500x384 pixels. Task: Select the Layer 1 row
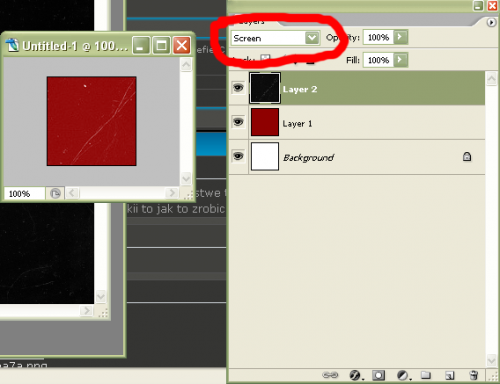[x=356, y=123]
